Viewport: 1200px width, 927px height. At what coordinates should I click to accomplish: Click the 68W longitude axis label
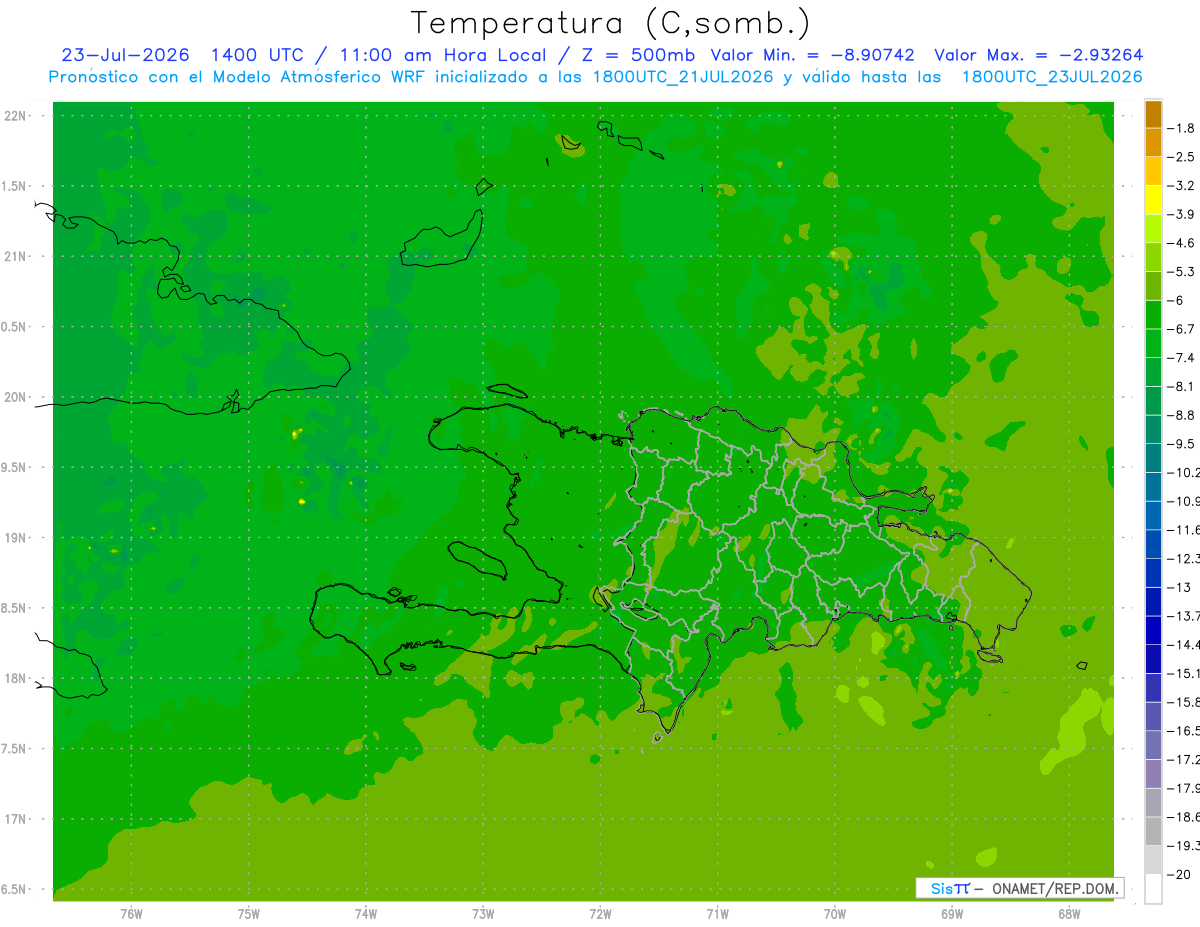(x=1069, y=913)
